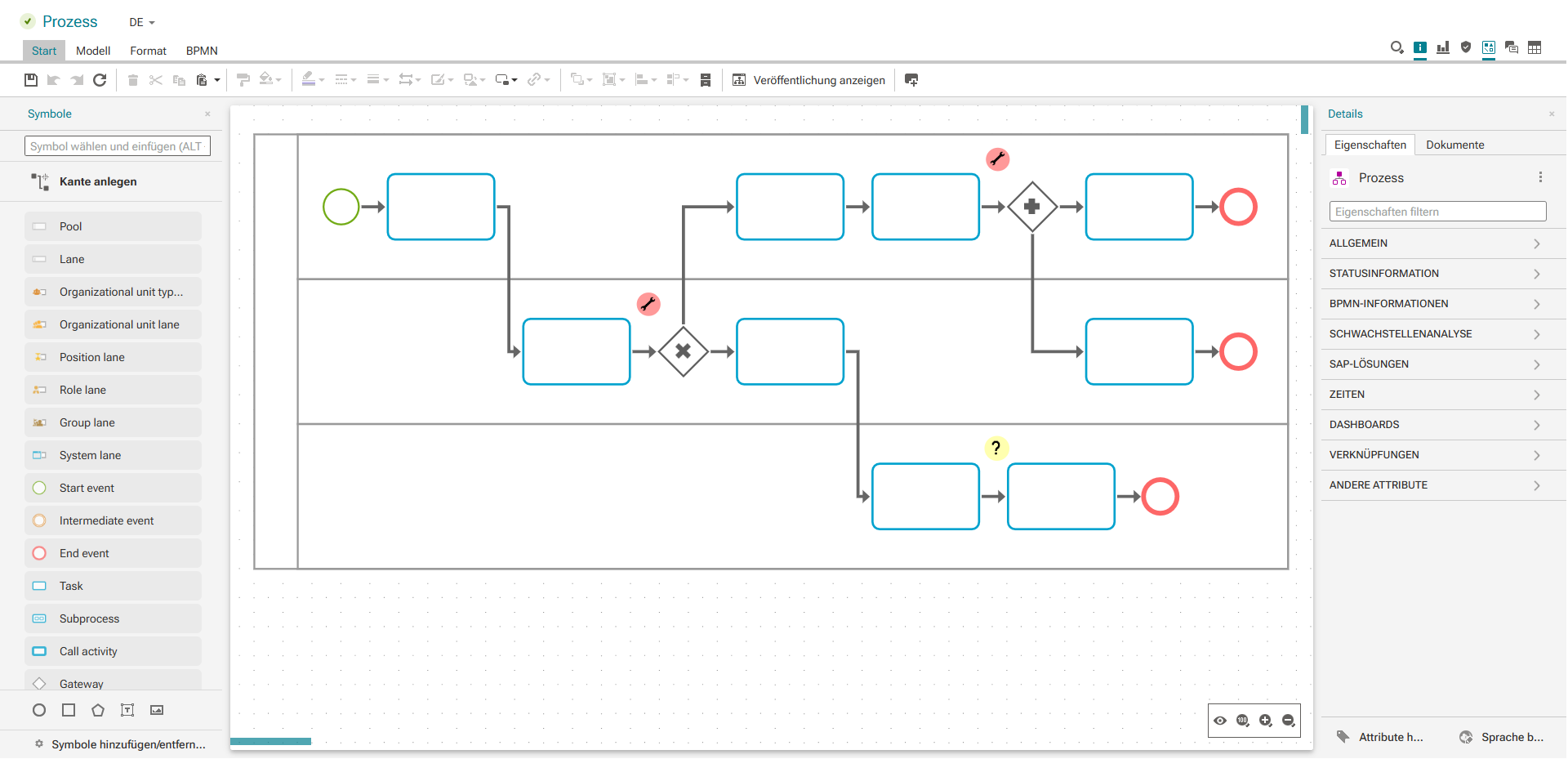Open the Dokumente tab
Screen dimensions: 1568x759
(x=1454, y=145)
